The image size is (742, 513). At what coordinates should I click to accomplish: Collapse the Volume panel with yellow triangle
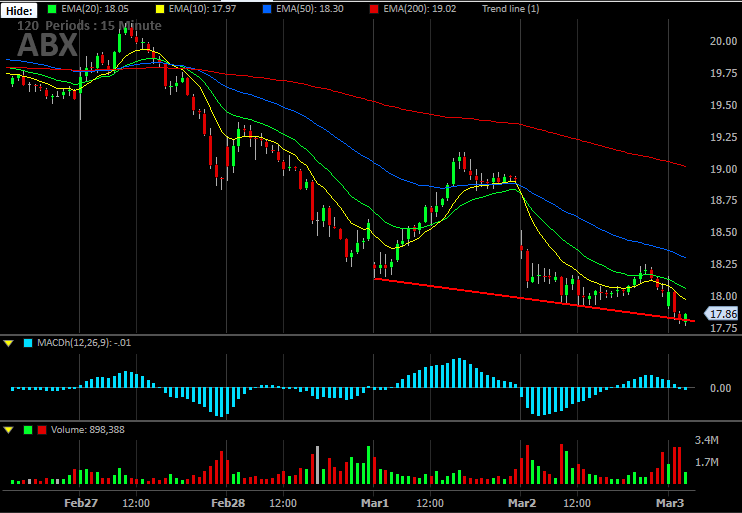9,430
